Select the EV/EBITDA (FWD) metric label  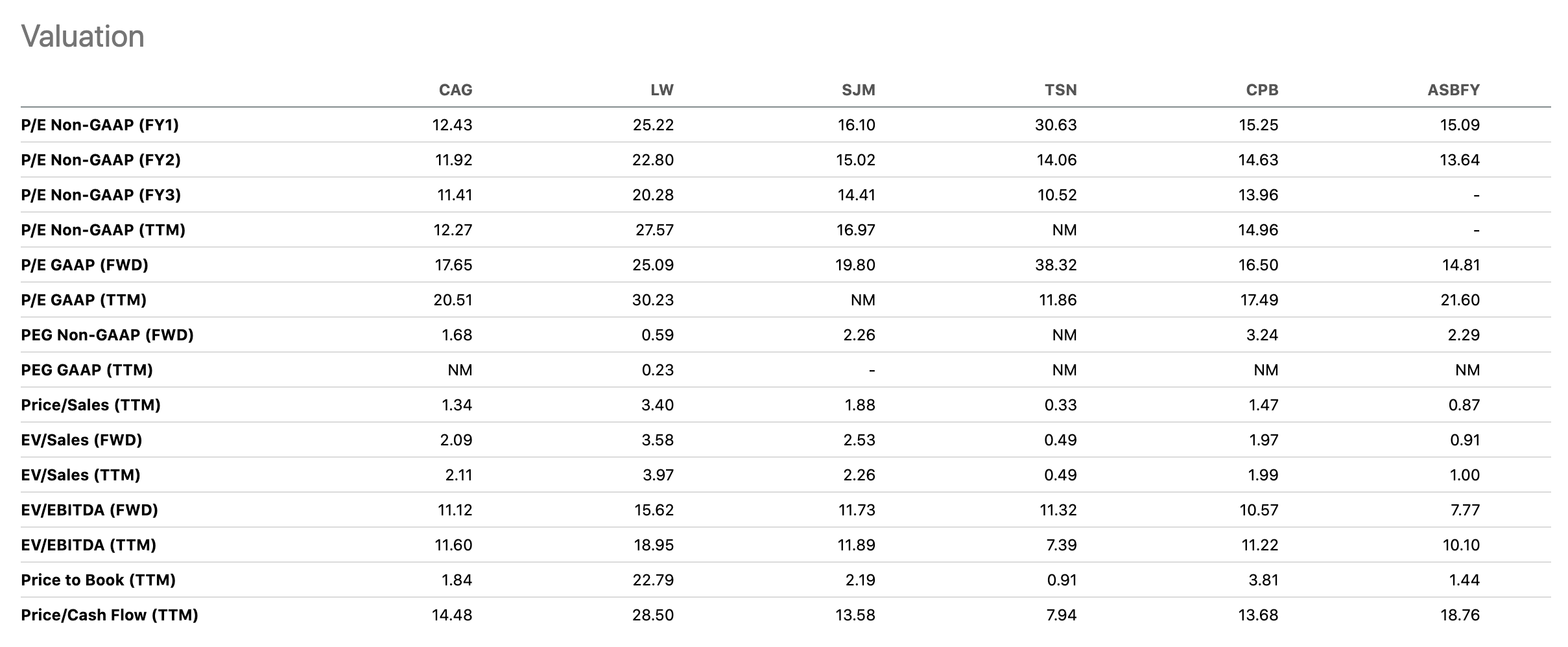point(89,510)
